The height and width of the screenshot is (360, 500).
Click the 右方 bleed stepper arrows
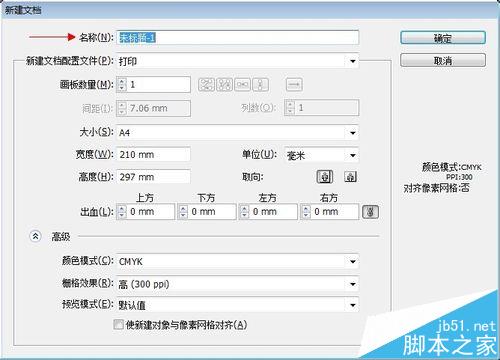[x=306, y=212]
